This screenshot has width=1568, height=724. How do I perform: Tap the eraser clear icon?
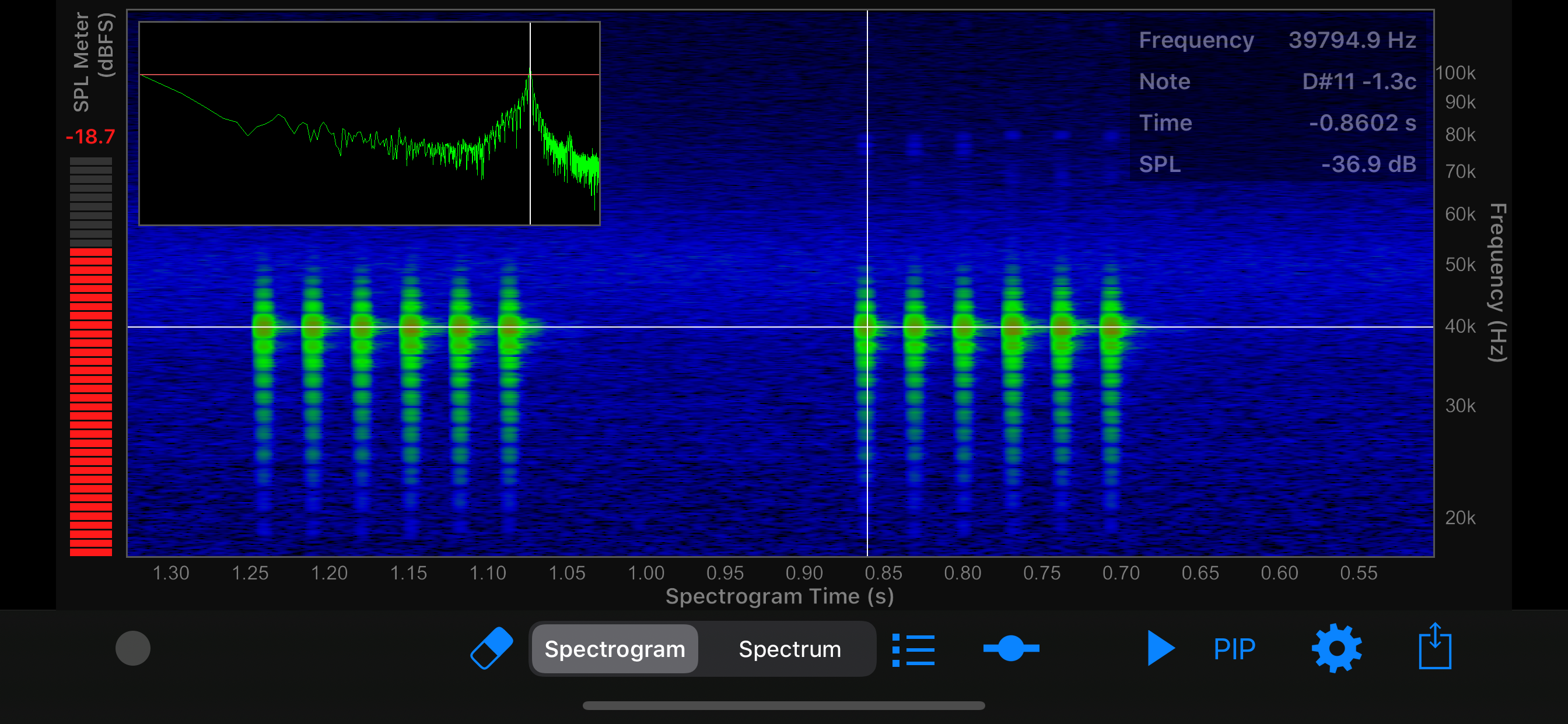[x=491, y=648]
